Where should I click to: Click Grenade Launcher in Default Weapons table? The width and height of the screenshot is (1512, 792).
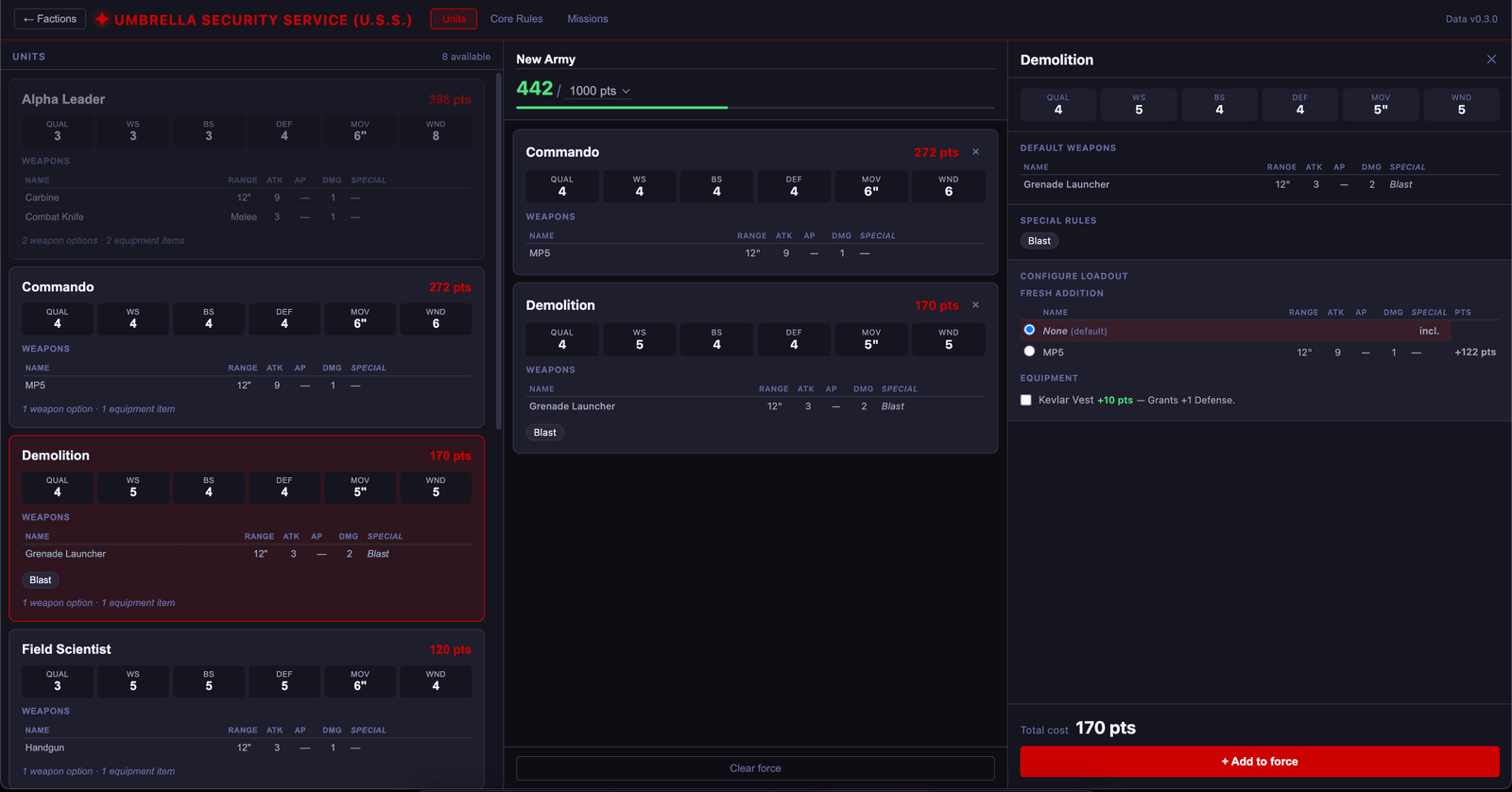pos(1066,184)
